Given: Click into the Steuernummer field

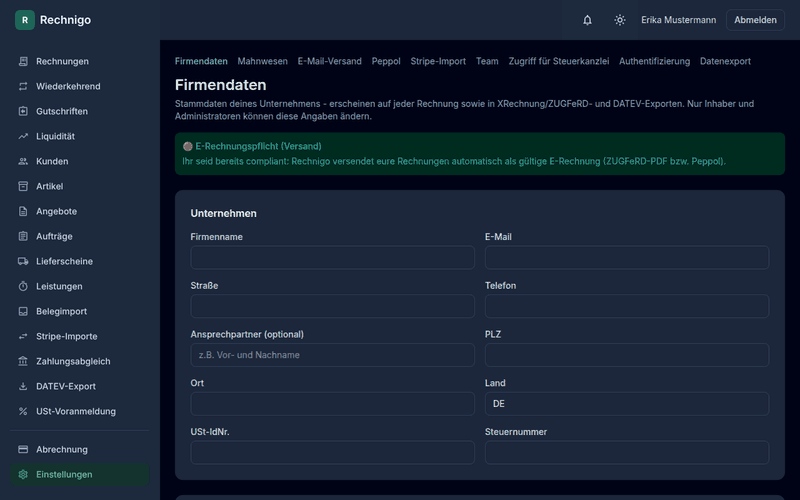Looking at the screenshot, I should 627,453.
